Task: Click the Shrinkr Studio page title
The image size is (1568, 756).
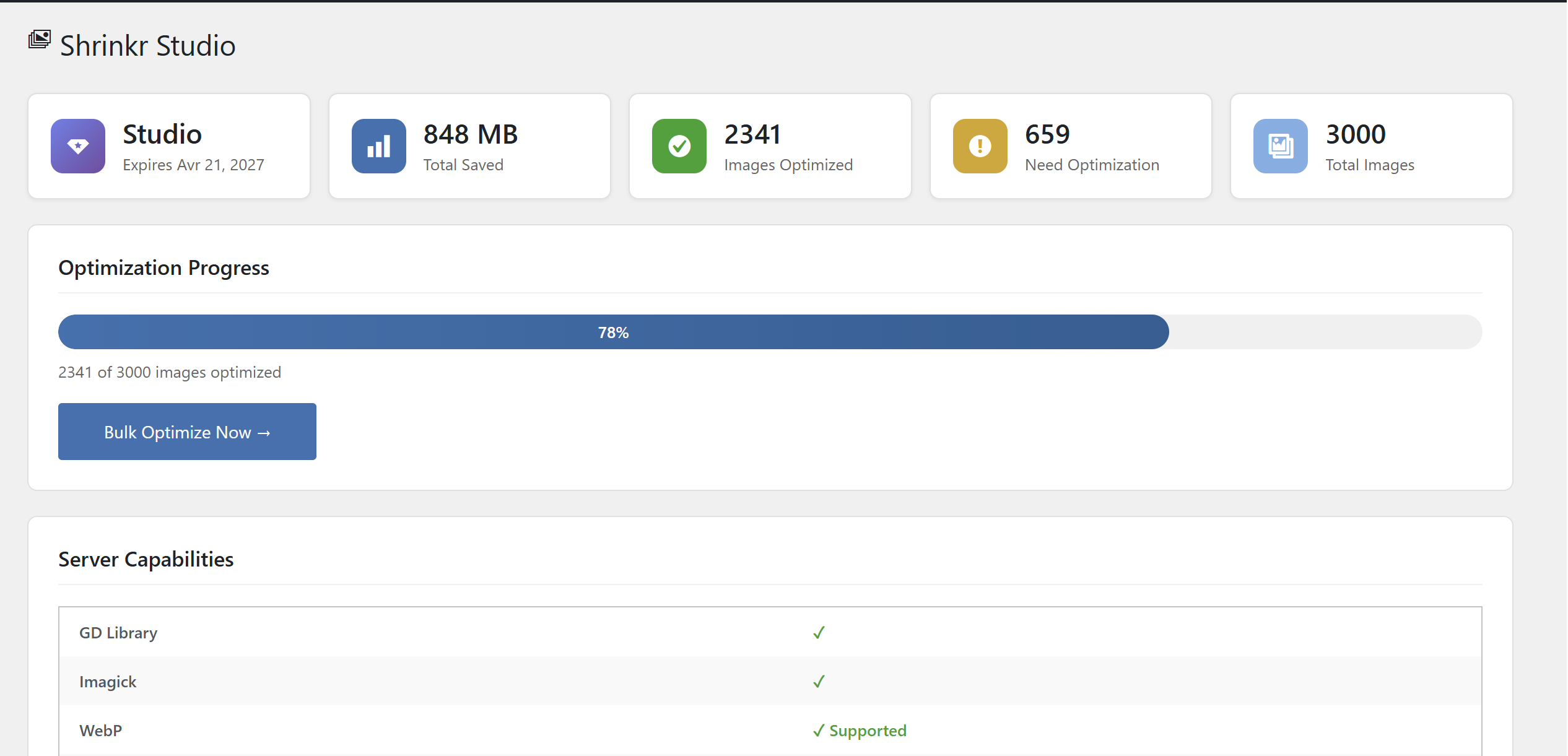Action: pyautogui.click(x=147, y=46)
